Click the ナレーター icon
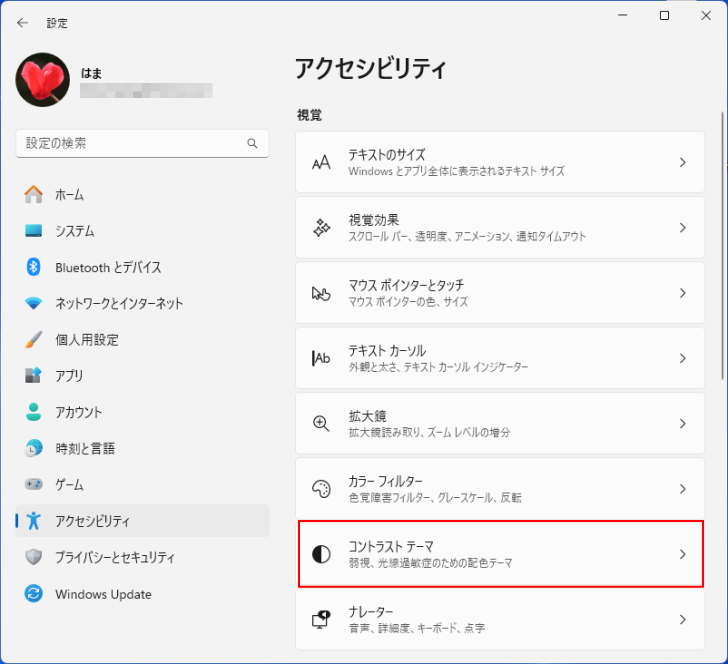 point(321,619)
